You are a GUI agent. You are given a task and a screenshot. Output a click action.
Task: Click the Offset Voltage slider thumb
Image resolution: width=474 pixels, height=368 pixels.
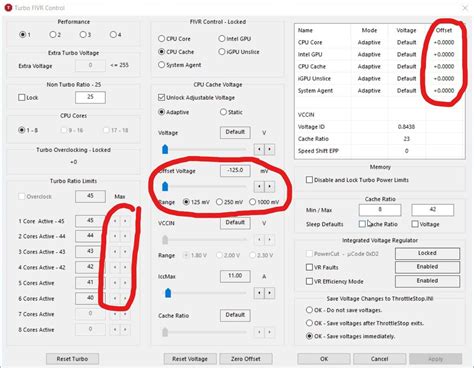point(165,187)
